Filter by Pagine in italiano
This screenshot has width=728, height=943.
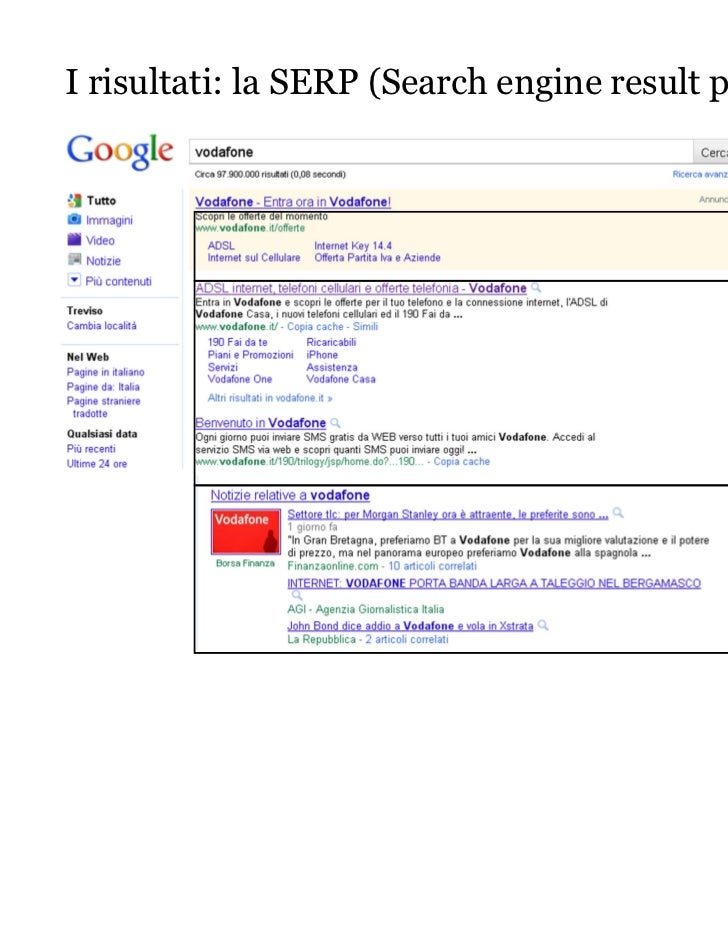click(x=105, y=372)
